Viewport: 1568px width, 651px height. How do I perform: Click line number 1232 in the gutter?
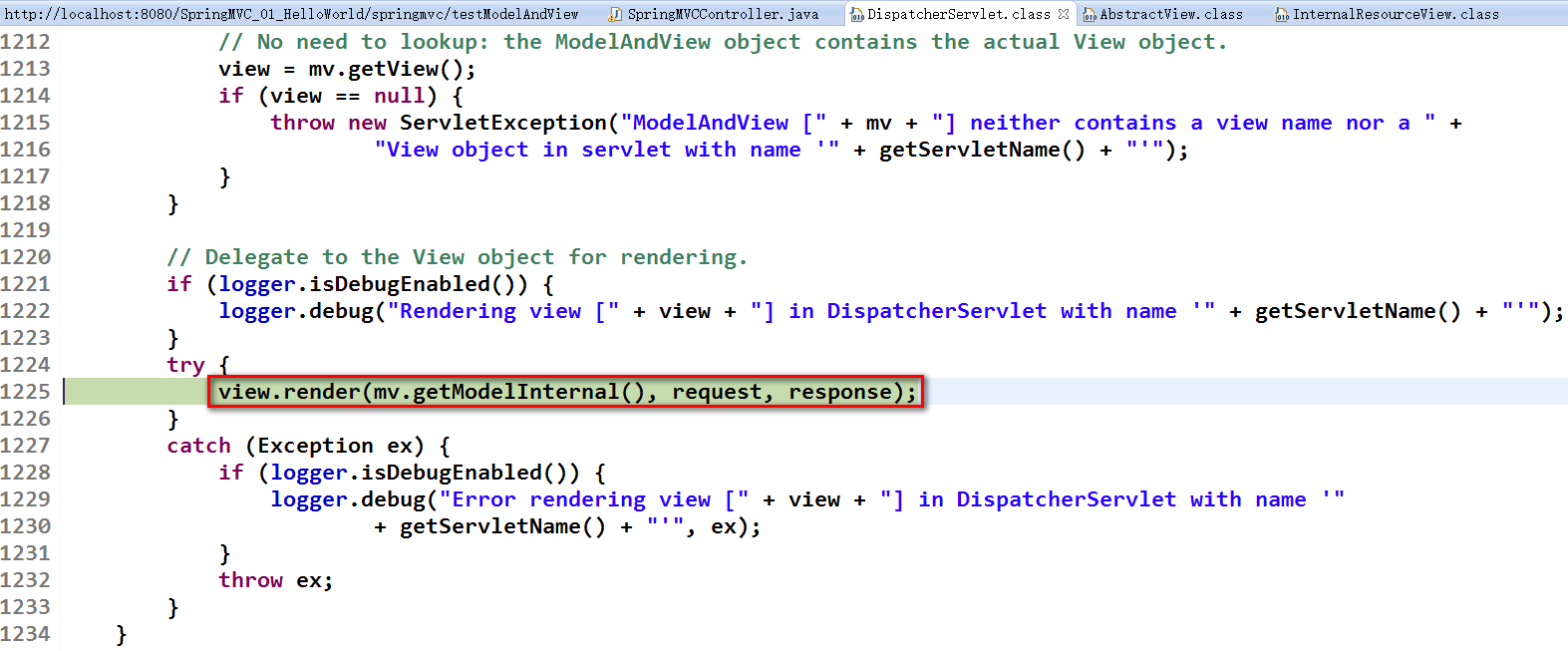25,580
